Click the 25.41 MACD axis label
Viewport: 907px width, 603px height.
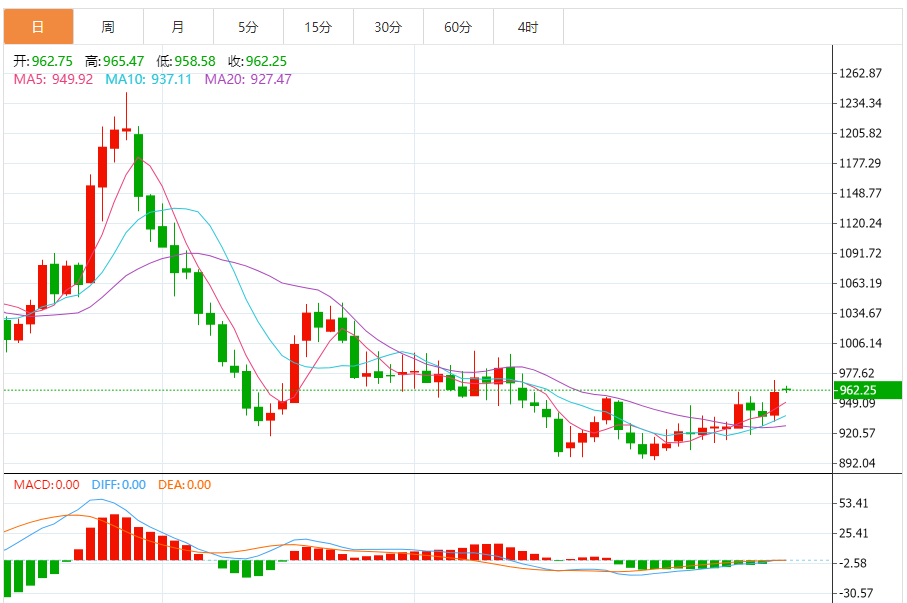(853, 534)
